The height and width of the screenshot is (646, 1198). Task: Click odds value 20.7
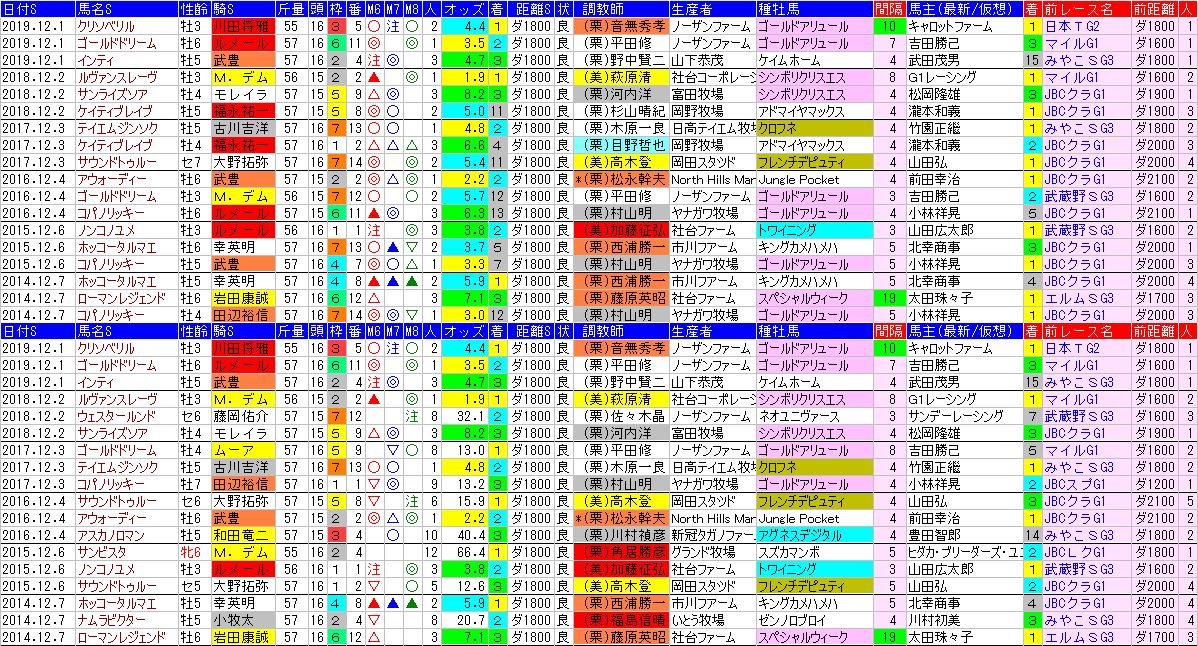click(x=471, y=620)
